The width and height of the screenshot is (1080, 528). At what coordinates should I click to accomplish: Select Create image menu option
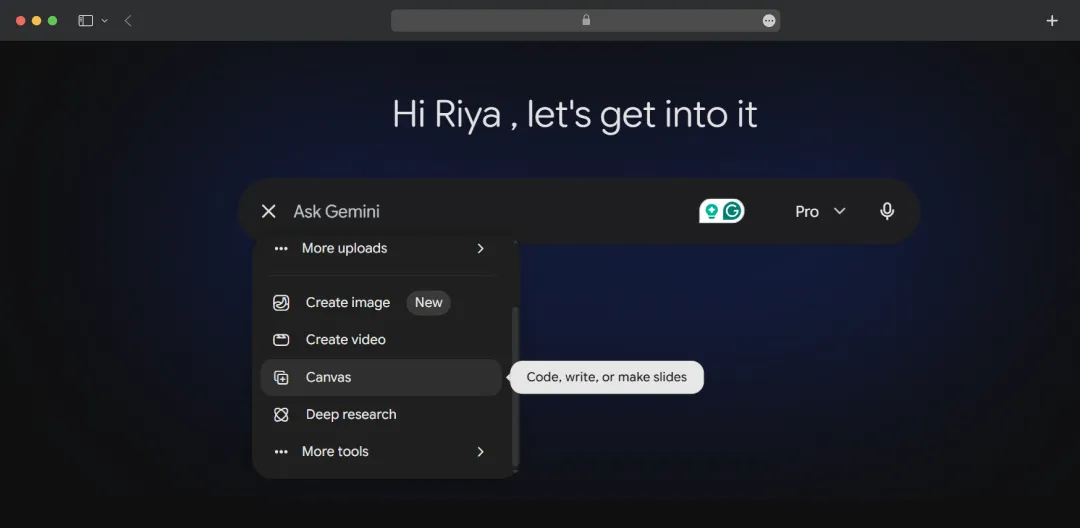click(381, 303)
